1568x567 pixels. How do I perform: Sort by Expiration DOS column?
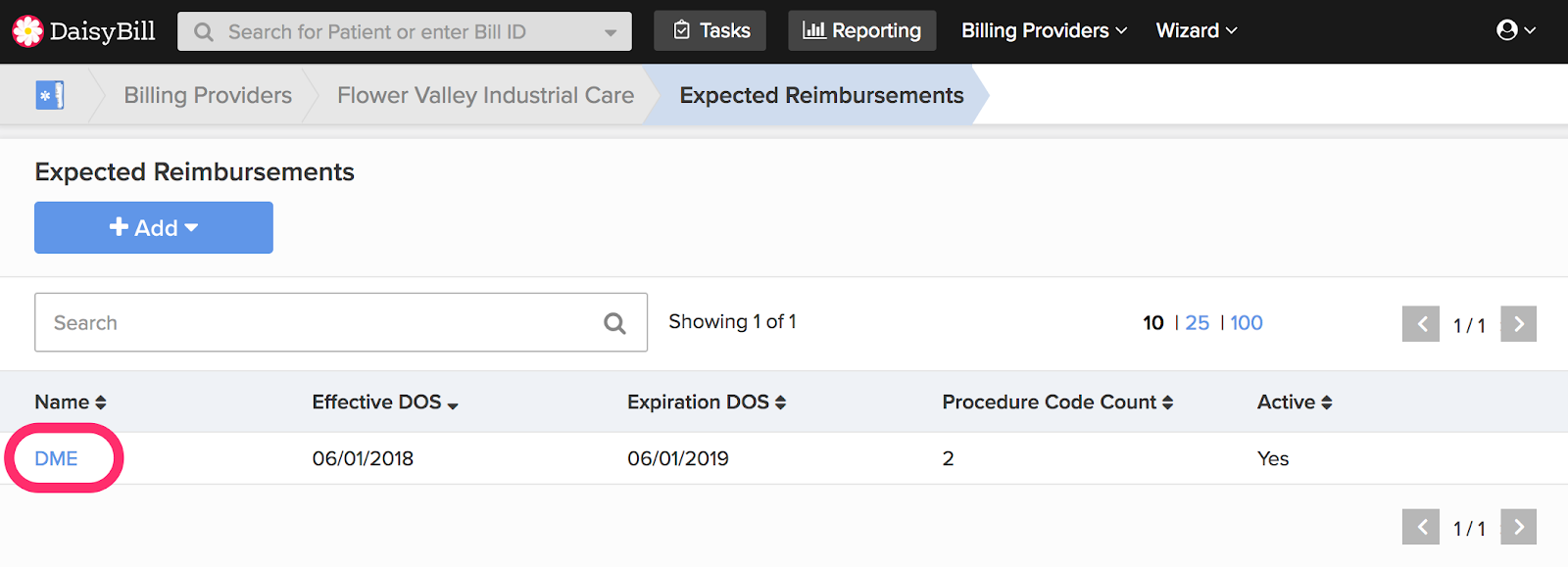707,402
